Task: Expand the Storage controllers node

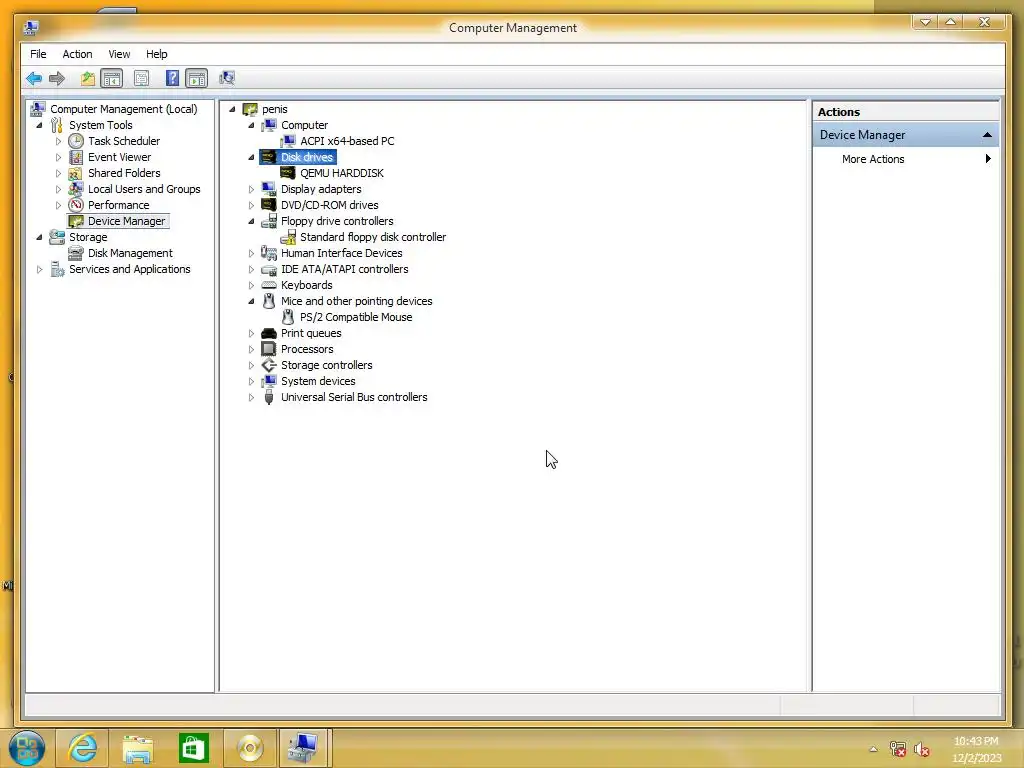Action: click(251, 365)
